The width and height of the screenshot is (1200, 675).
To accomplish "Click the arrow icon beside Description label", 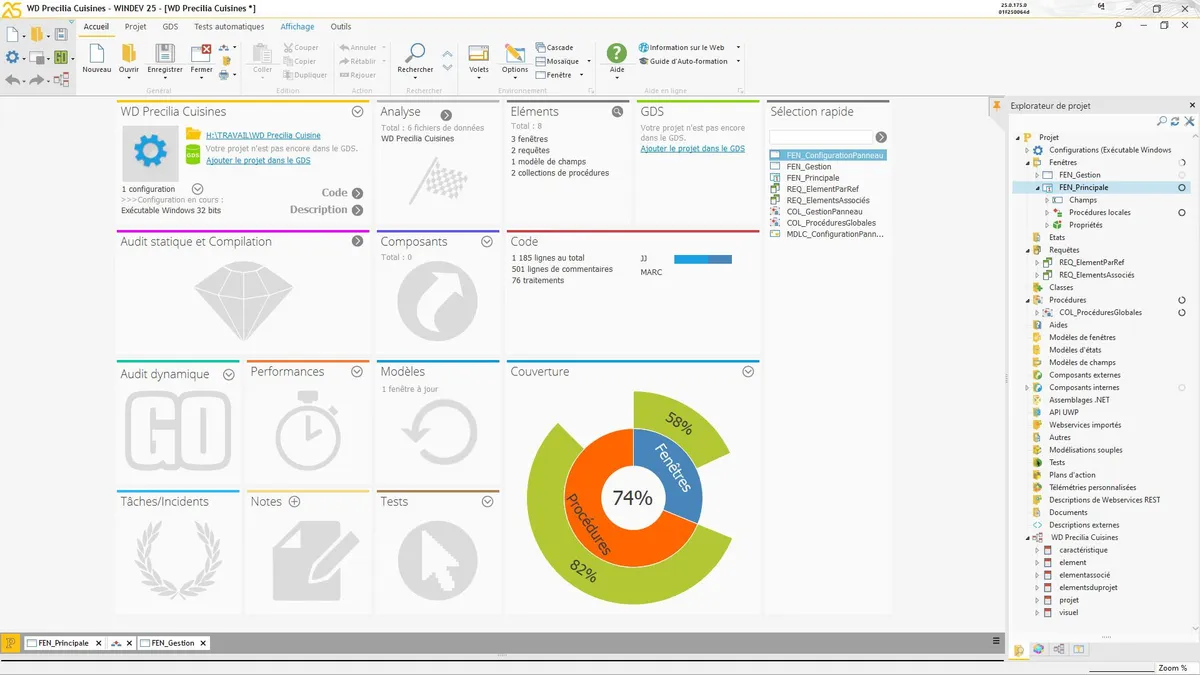I will click(357, 210).
